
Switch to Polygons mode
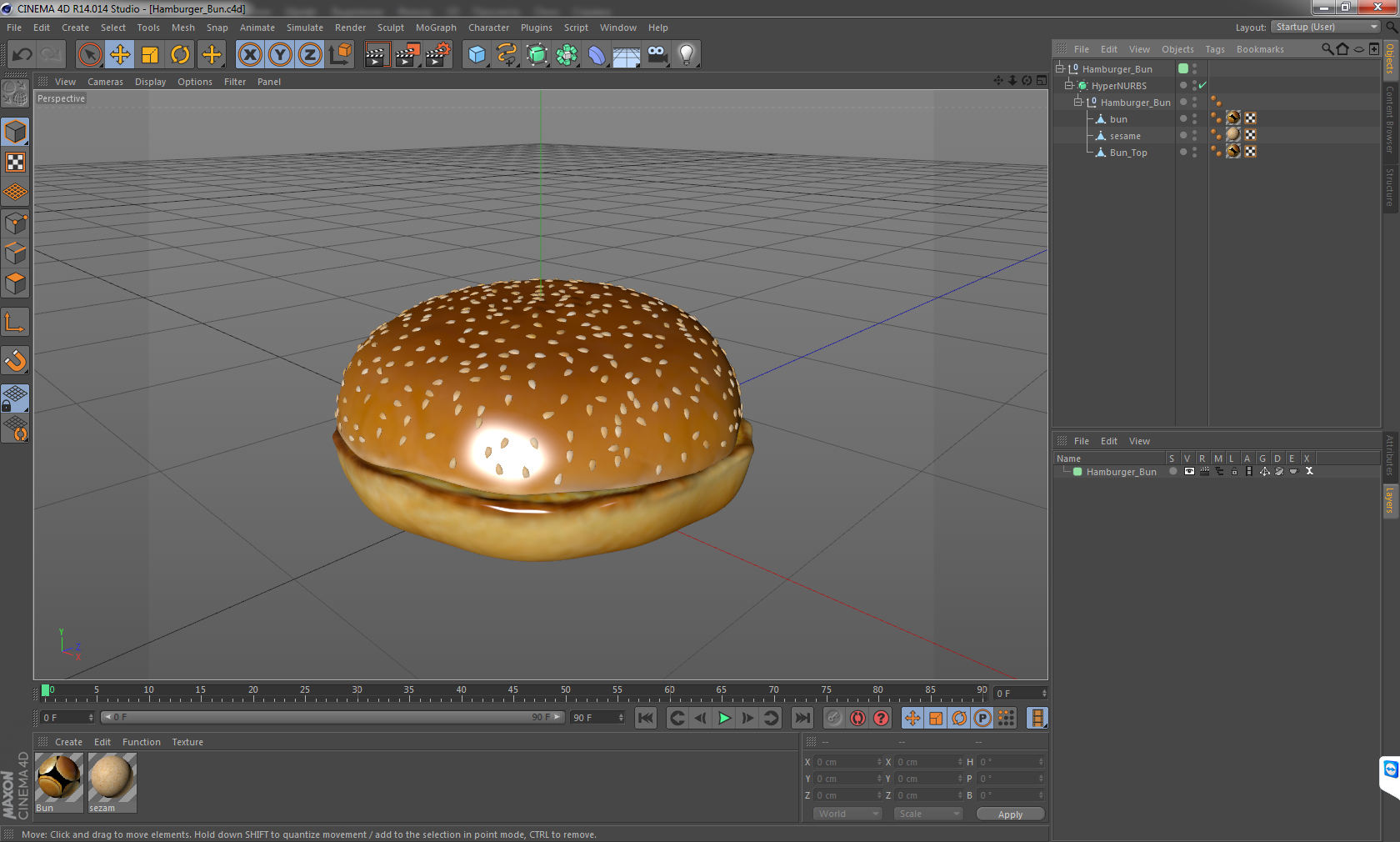point(16,283)
